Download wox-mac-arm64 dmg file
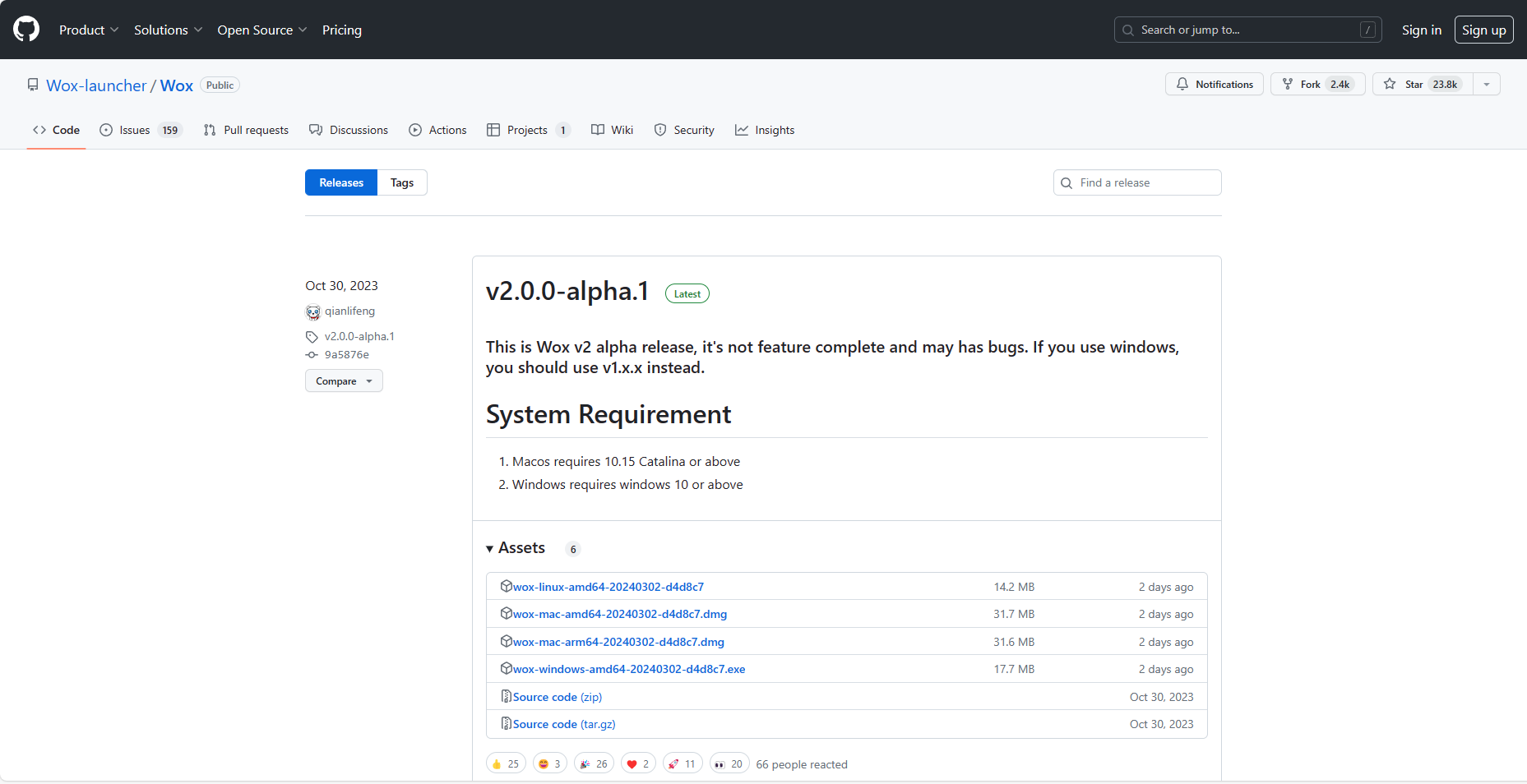 pos(618,642)
